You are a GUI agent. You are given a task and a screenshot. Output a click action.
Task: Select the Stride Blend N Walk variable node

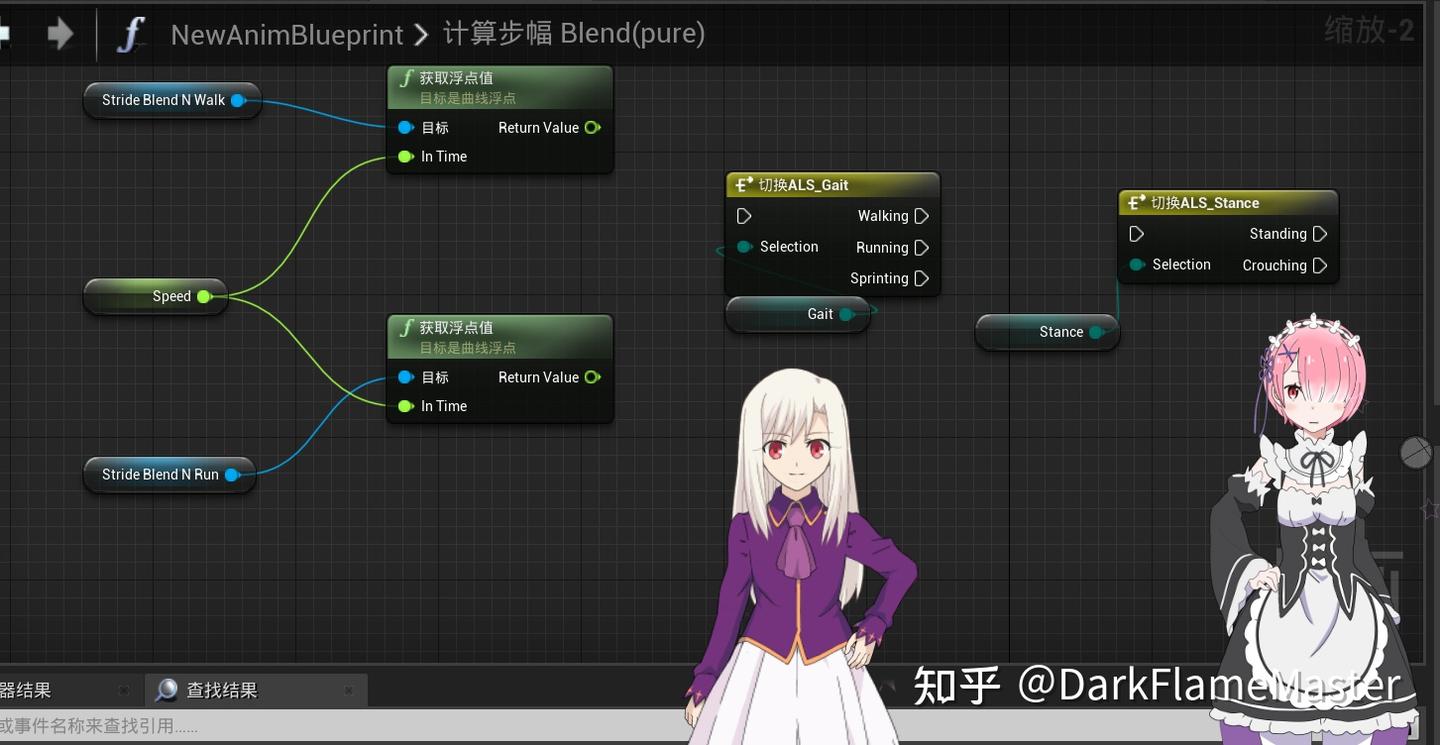[172, 100]
